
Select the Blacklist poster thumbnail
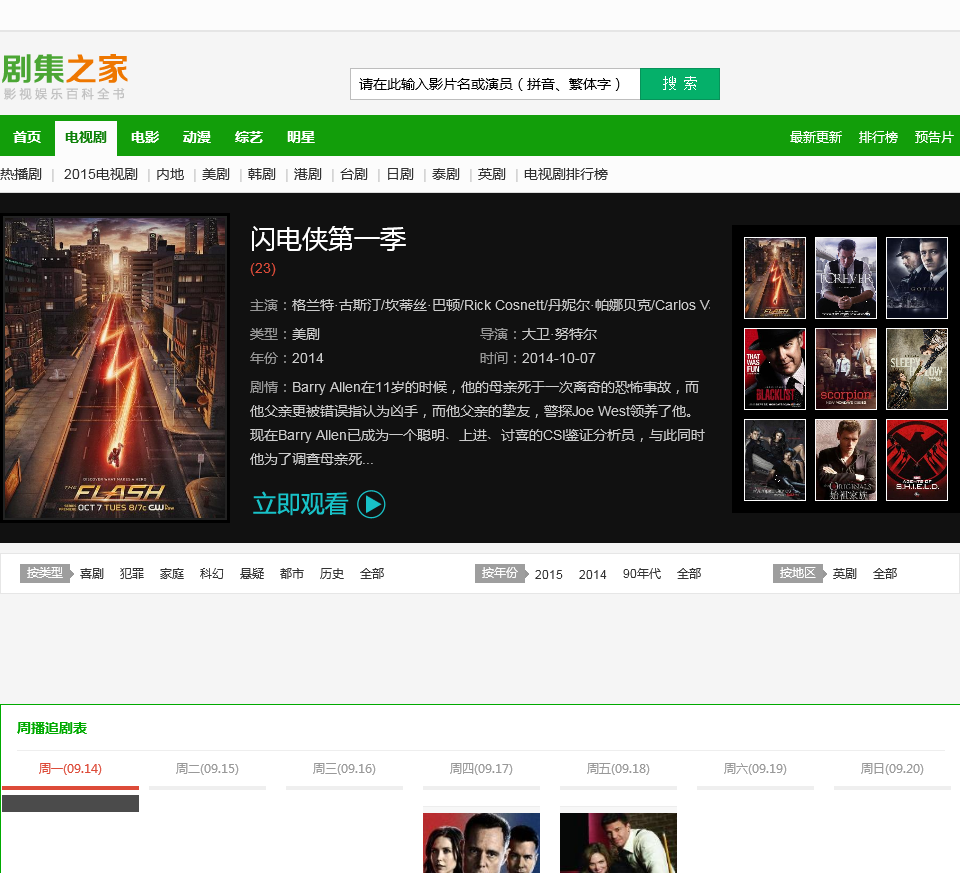click(x=774, y=369)
